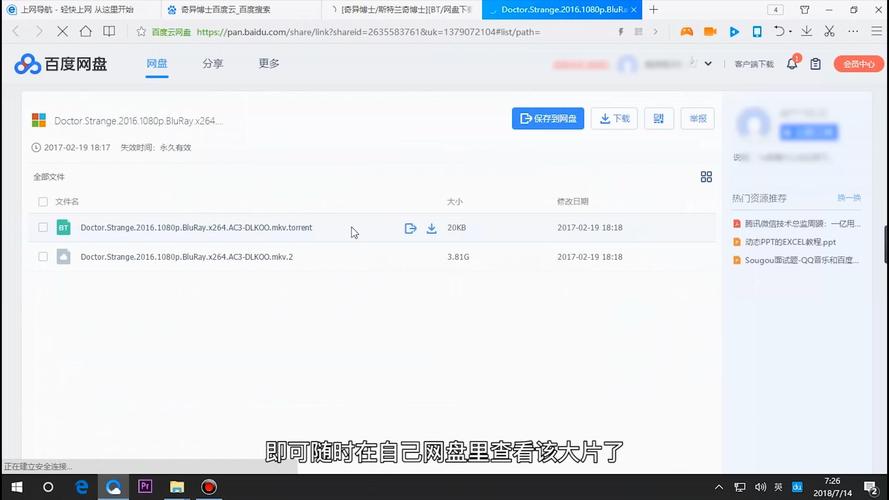Click the green BT file type icon
Image resolution: width=889 pixels, height=500 pixels.
coord(64,227)
